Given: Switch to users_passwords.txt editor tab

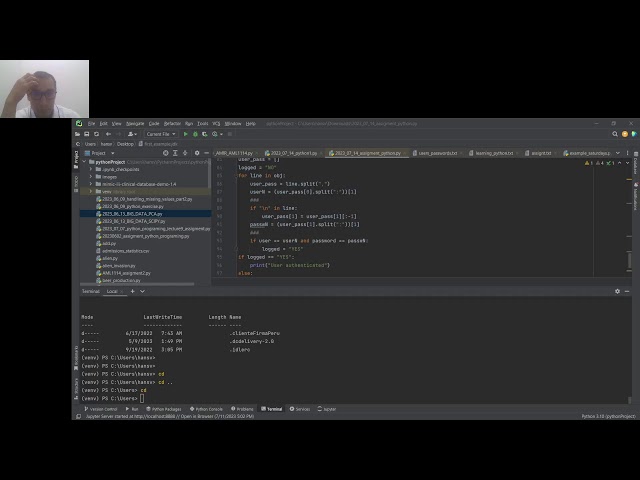Looking at the screenshot, I should click(438, 153).
